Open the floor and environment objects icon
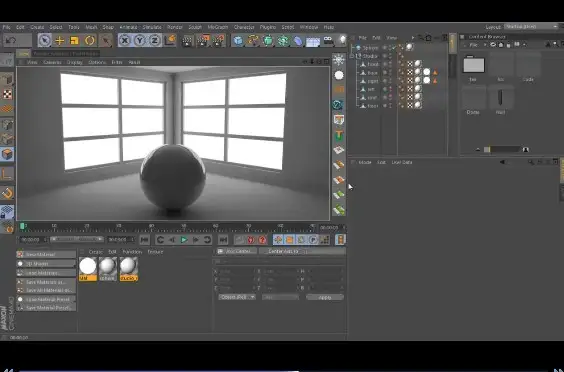Screen dimensions: 564x372 [x=313, y=41]
